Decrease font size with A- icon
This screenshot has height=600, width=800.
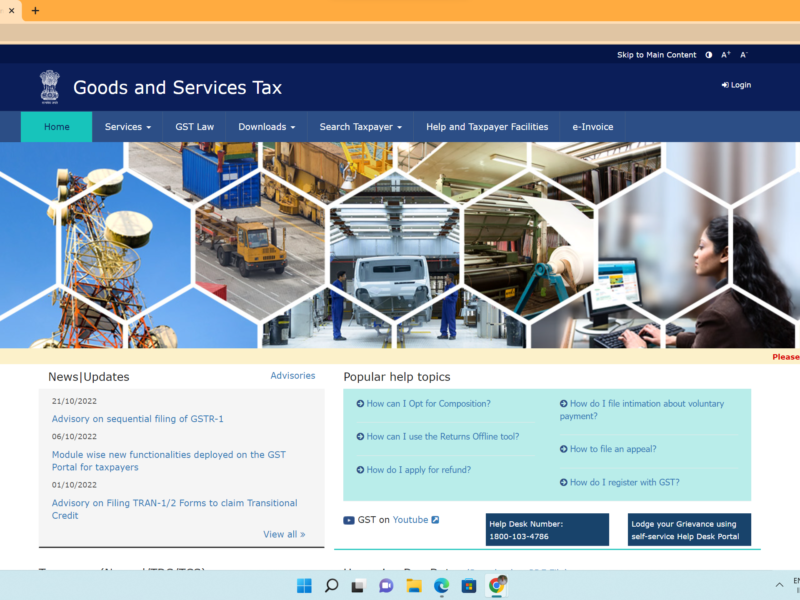[743, 55]
